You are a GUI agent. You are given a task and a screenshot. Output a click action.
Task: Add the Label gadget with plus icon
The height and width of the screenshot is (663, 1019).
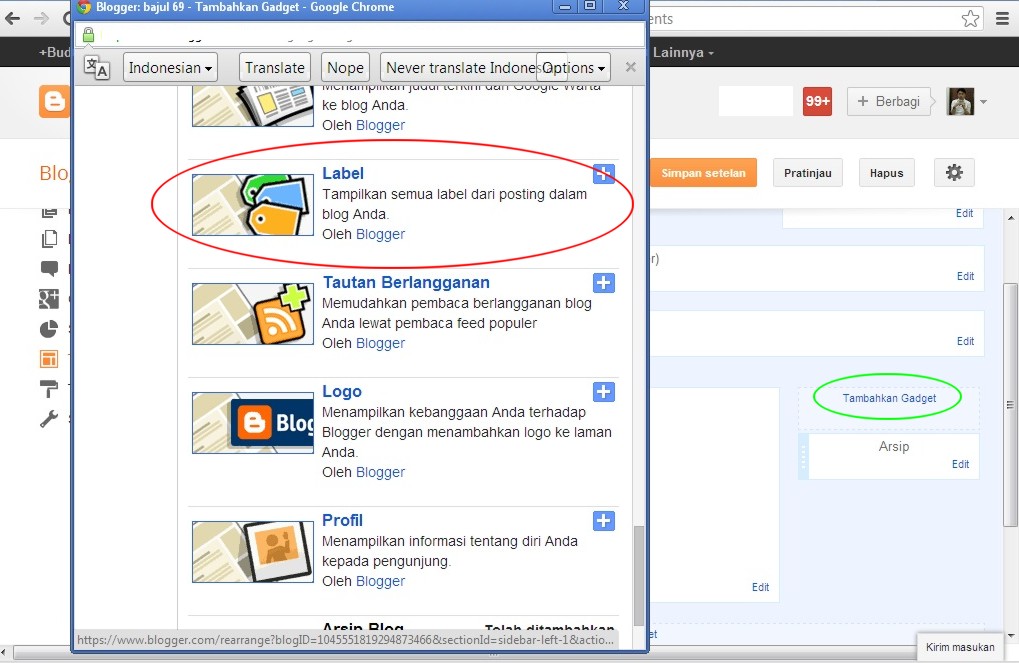(x=604, y=174)
